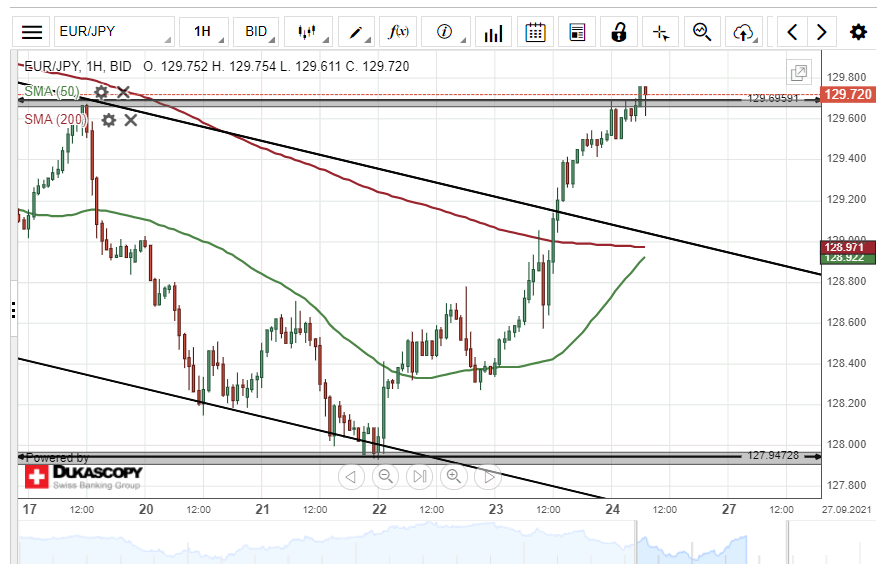Open the news calculator panel icon
Viewport: 886px width, 571px height.
tap(577, 32)
